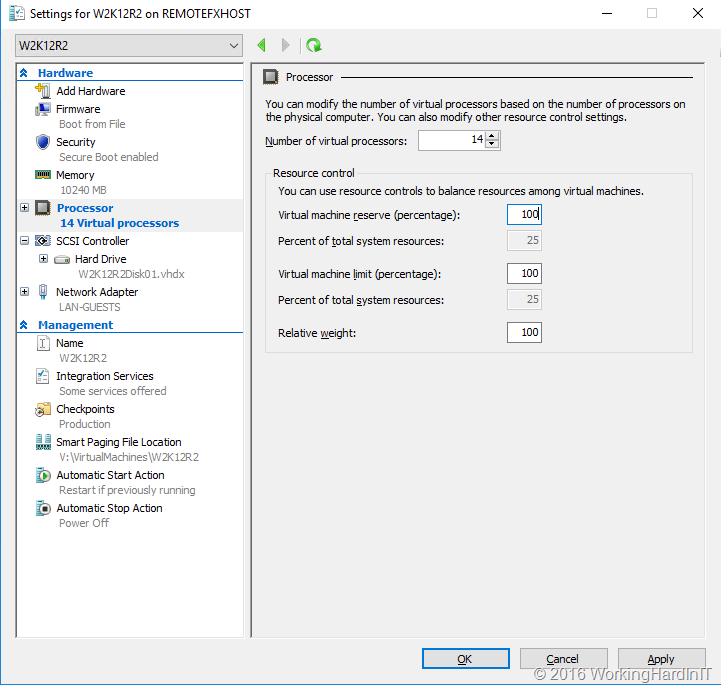This screenshot has width=721, height=685.
Task: Click the green back navigation arrow
Action: click(x=262, y=45)
